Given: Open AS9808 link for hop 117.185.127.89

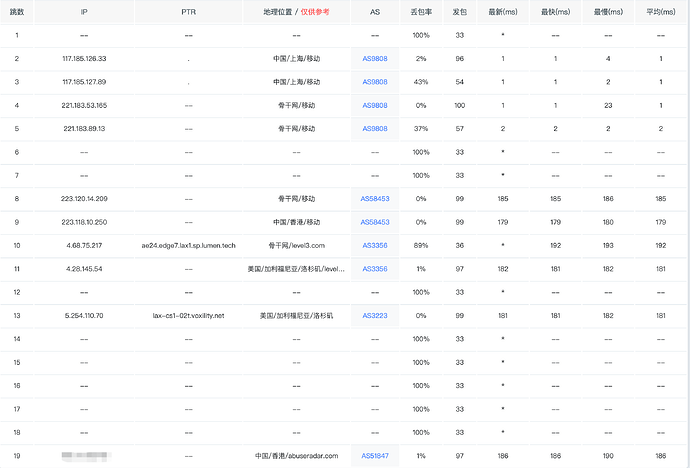Looking at the screenshot, I should (374, 82).
